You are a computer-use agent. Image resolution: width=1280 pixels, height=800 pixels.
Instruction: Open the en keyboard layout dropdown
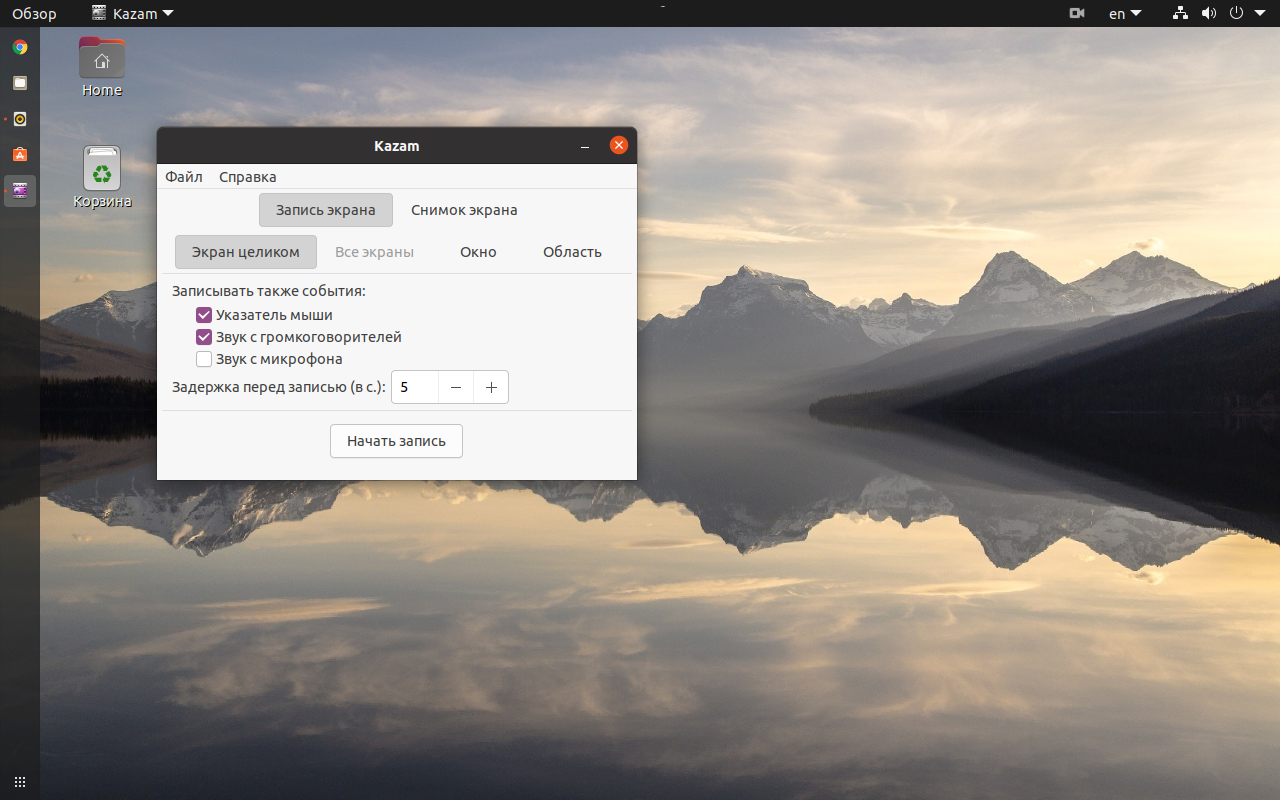coord(1124,14)
